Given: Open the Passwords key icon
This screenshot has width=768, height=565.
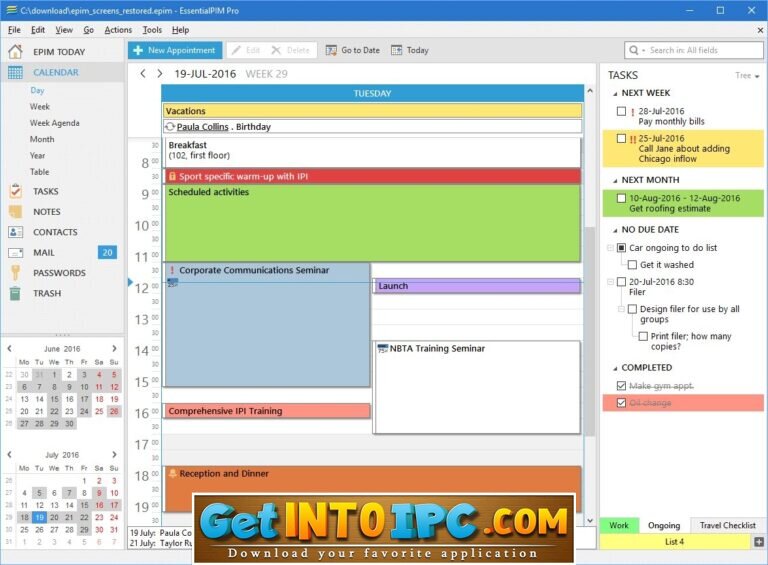Looking at the screenshot, I should pyautogui.click(x=15, y=273).
